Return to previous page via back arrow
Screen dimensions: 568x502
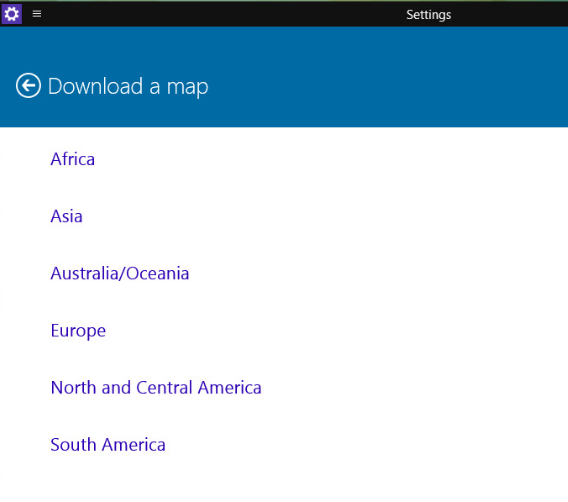click(x=28, y=85)
